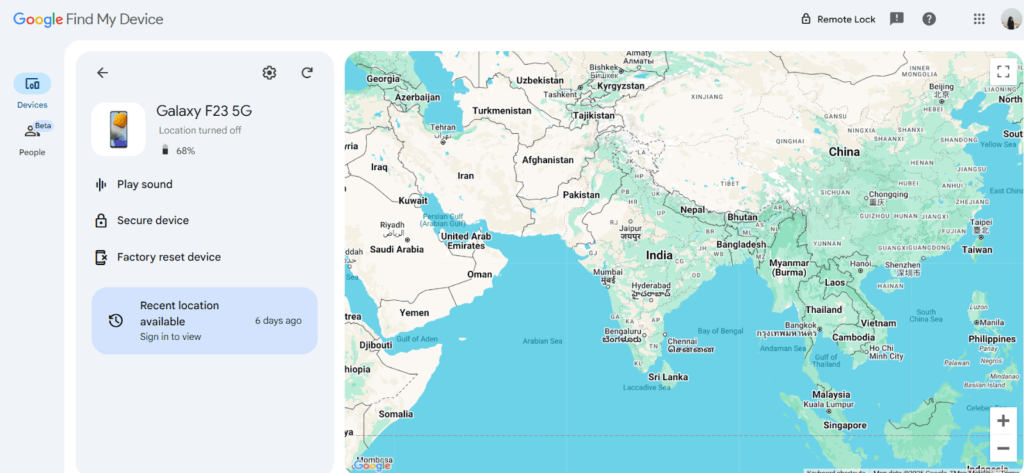1024x473 pixels.
Task: Open the Google account avatar
Action: [x=1011, y=19]
